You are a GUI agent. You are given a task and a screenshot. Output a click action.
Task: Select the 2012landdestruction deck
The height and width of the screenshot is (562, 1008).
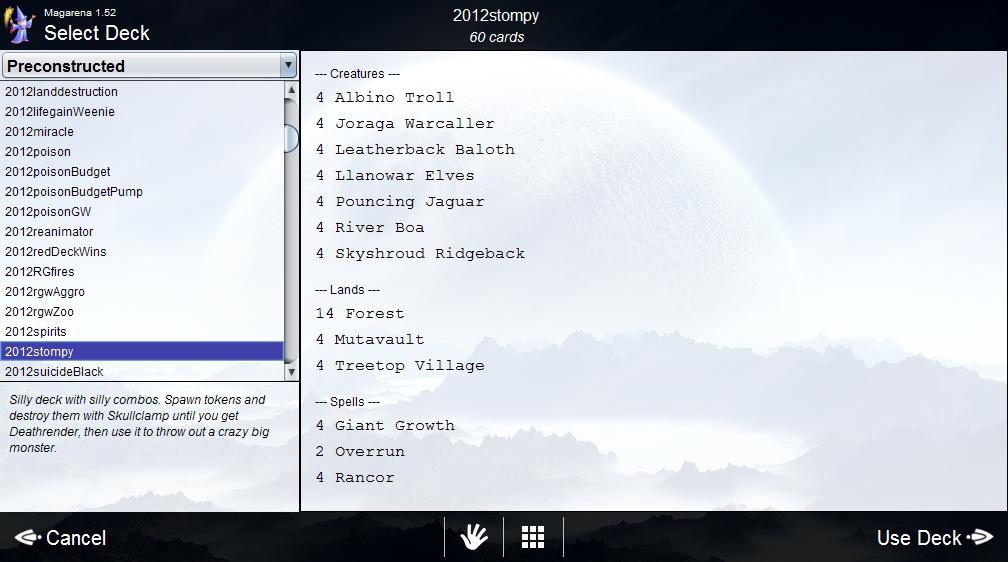(x=61, y=92)
